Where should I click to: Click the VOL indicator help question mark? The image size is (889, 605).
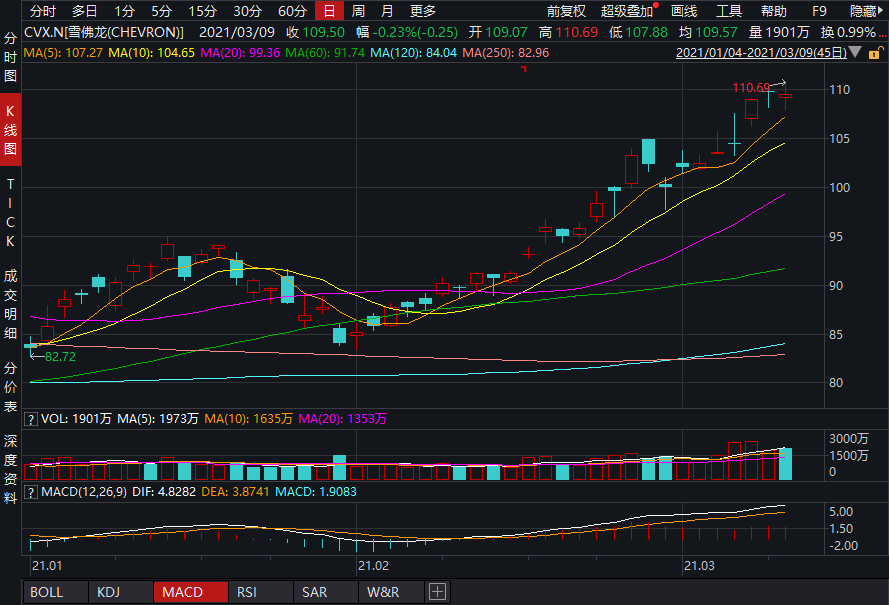click(31, 419)
